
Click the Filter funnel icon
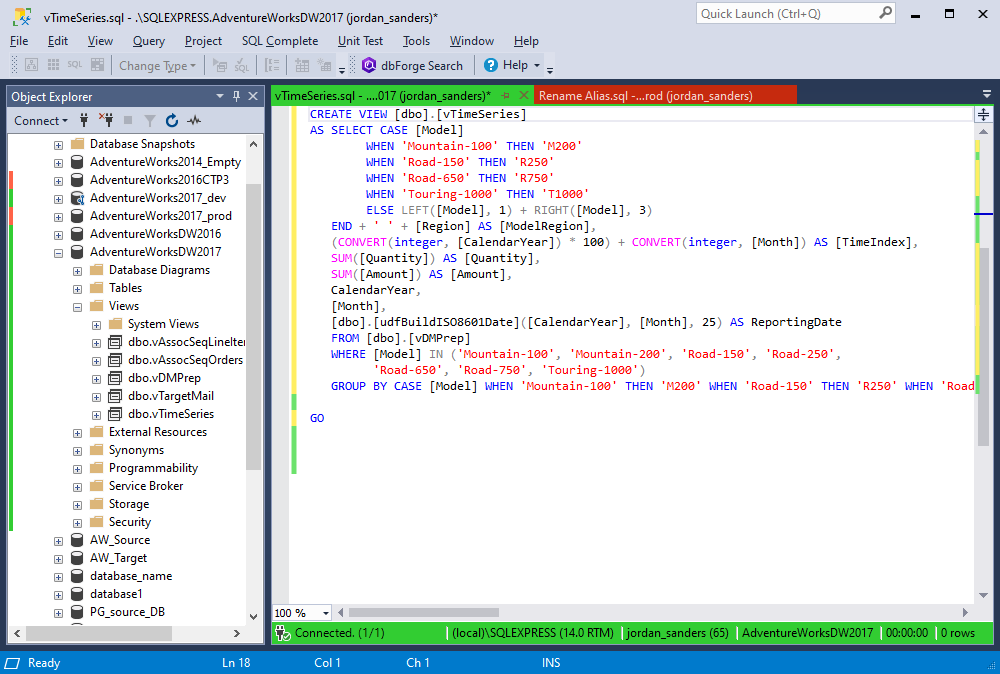click(x=150, y=121)
